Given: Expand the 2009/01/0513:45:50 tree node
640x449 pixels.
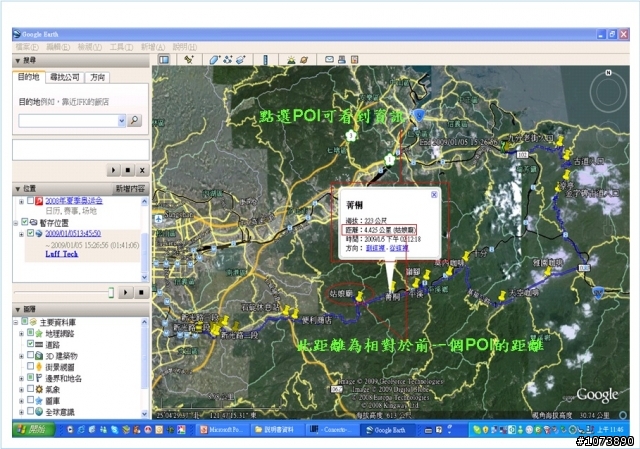Looking at the screenshot, I should point(21,234).
